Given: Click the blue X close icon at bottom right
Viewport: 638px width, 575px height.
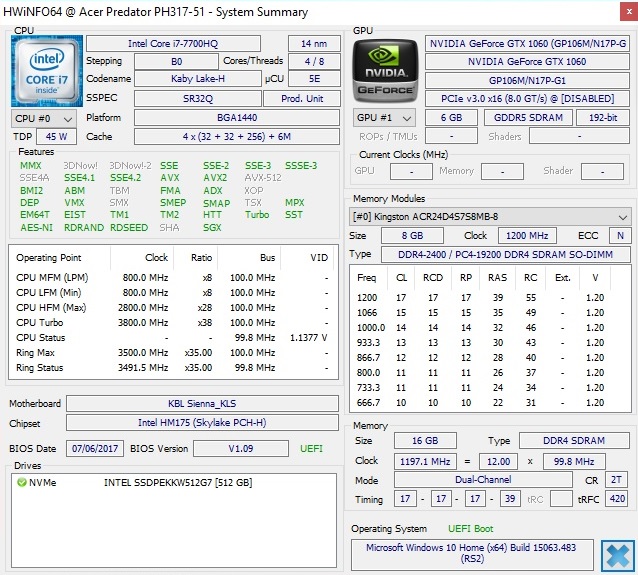Looking at the screenshot, I should [x=618, y=556].
